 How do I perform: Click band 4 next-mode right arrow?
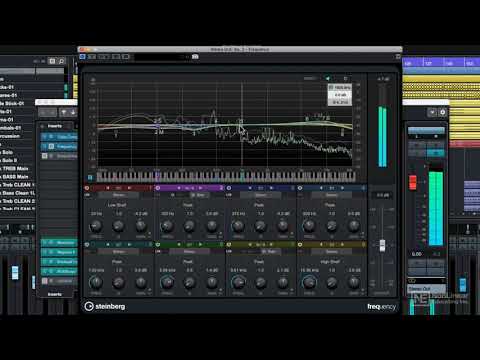(x=342, y=188)
